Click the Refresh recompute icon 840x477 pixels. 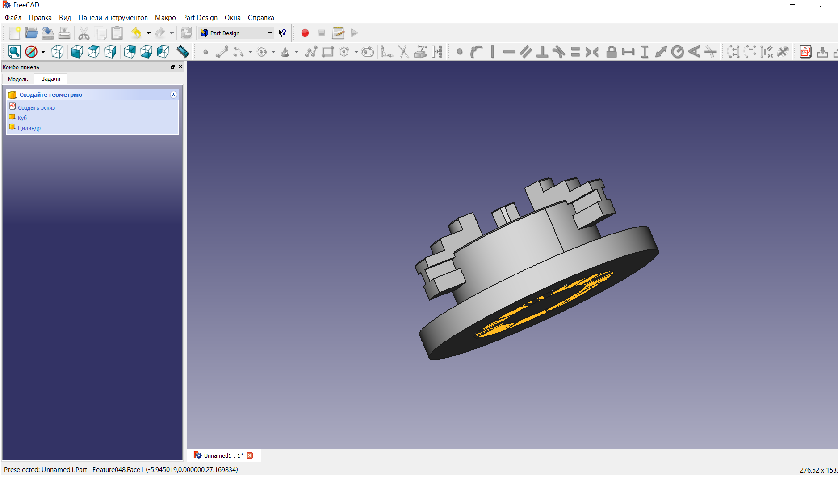pyautogui.click(x=186, y=33)
